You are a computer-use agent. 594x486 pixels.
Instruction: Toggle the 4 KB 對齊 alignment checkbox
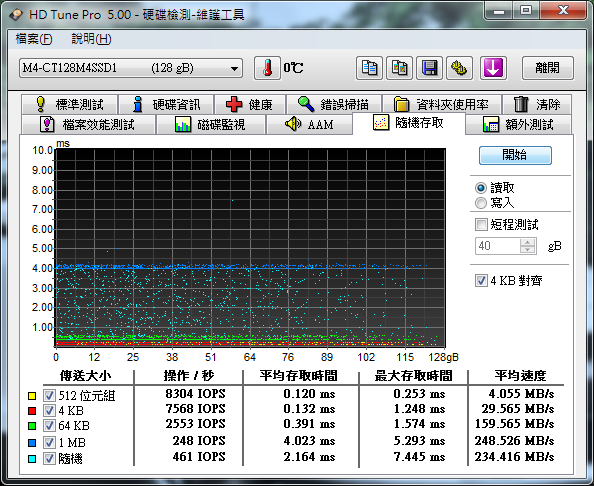click(481, 280)
